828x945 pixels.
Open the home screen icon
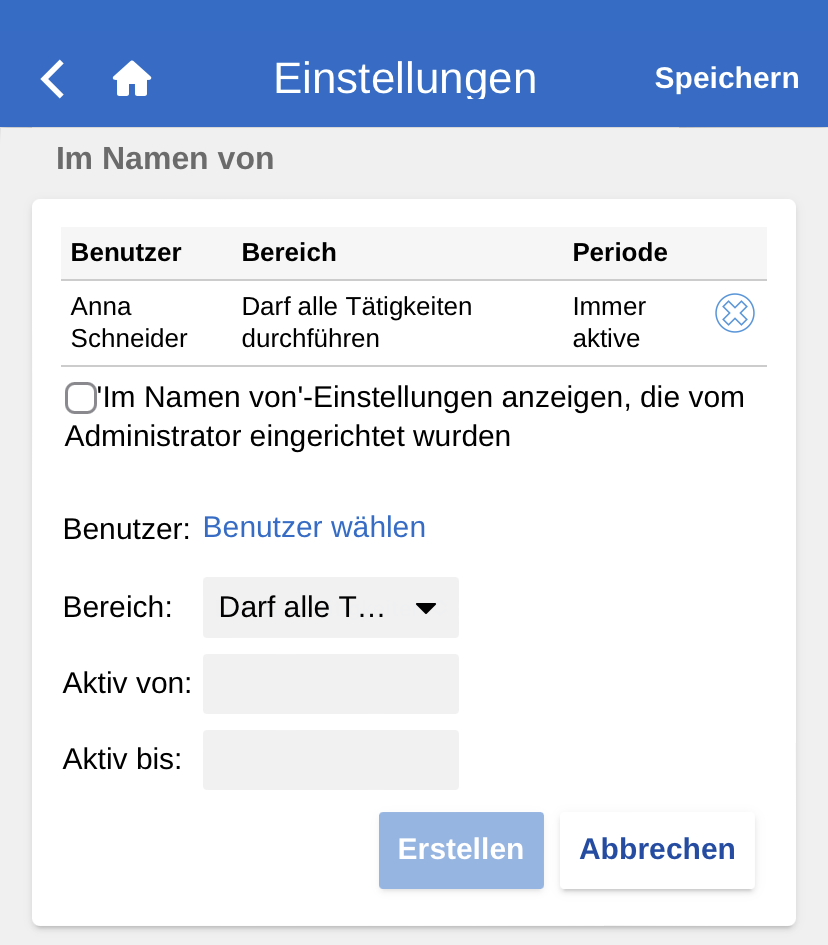pyautogui.click(x=132, y=78)
